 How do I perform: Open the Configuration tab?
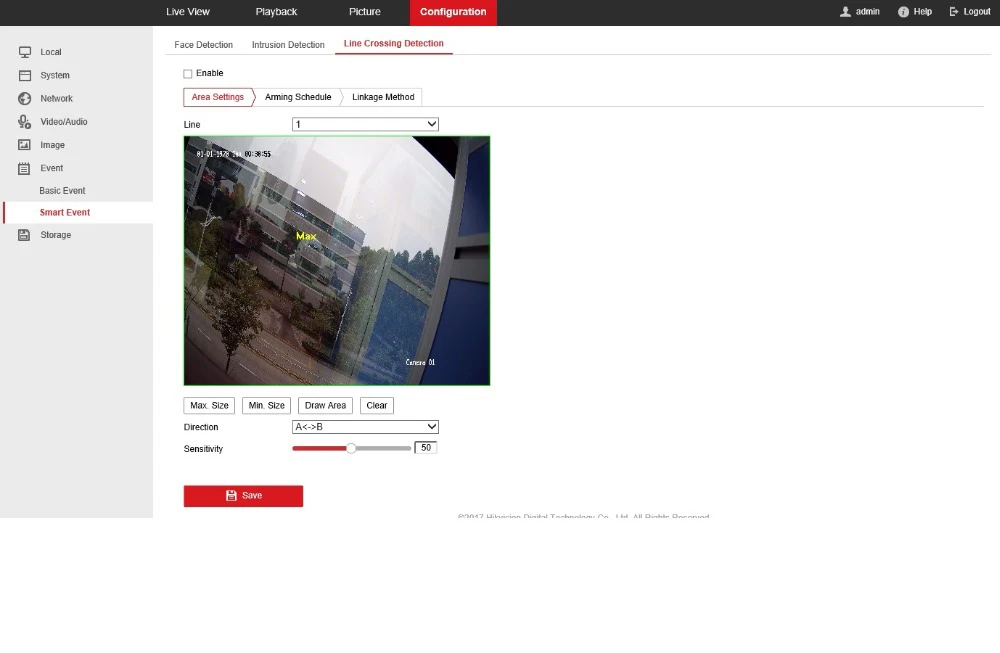pyautogui.click(x=453, y=12)
